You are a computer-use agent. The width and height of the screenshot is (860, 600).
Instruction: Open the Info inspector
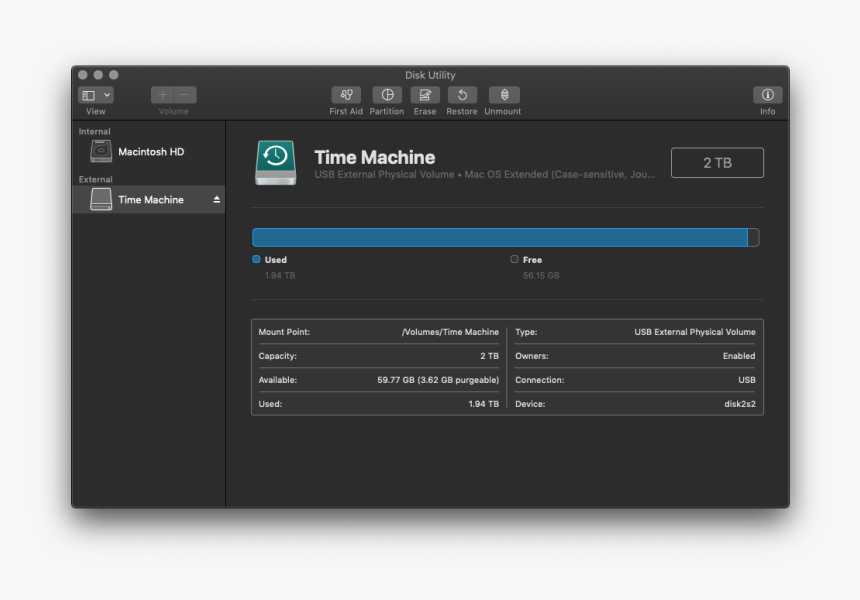767,95
